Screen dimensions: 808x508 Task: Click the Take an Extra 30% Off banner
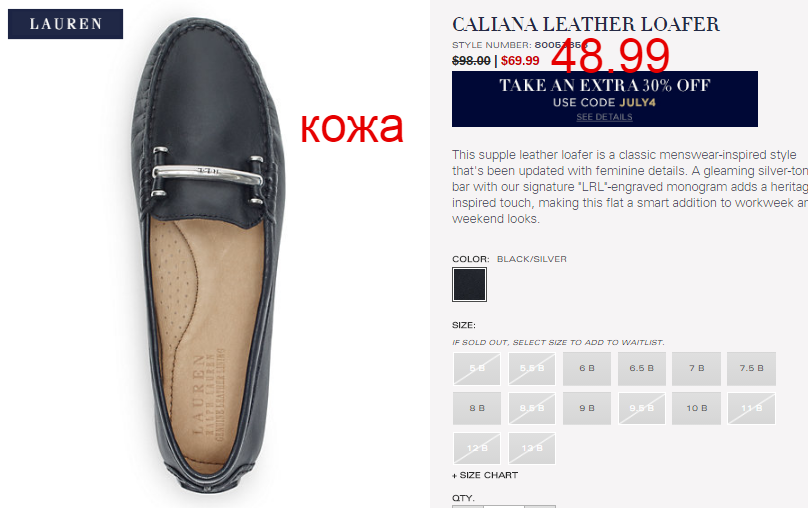click(x=604, y=98)
